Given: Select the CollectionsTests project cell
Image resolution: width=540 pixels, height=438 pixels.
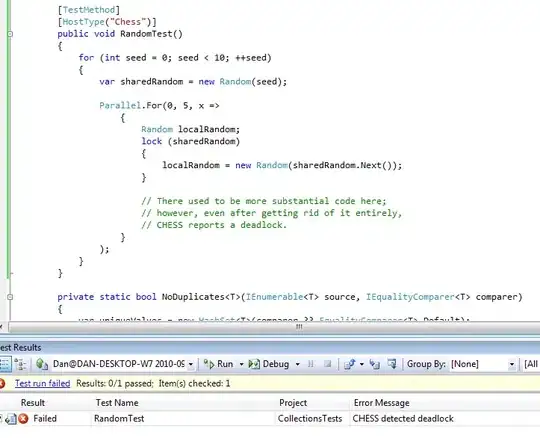Looking at the screenshot, I should (310, 418).
